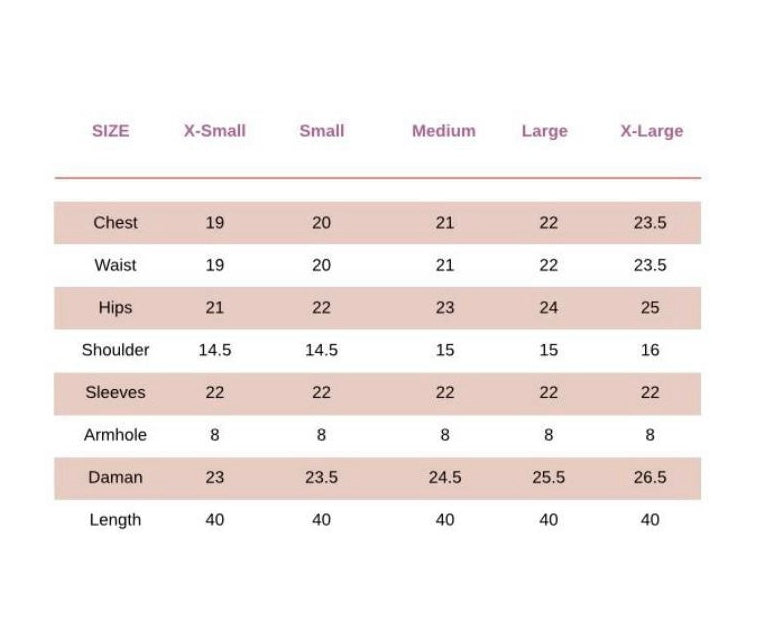Click the X-Large Chest value 23.5
This screenshot has width=760, height=617.
point(649,223)
